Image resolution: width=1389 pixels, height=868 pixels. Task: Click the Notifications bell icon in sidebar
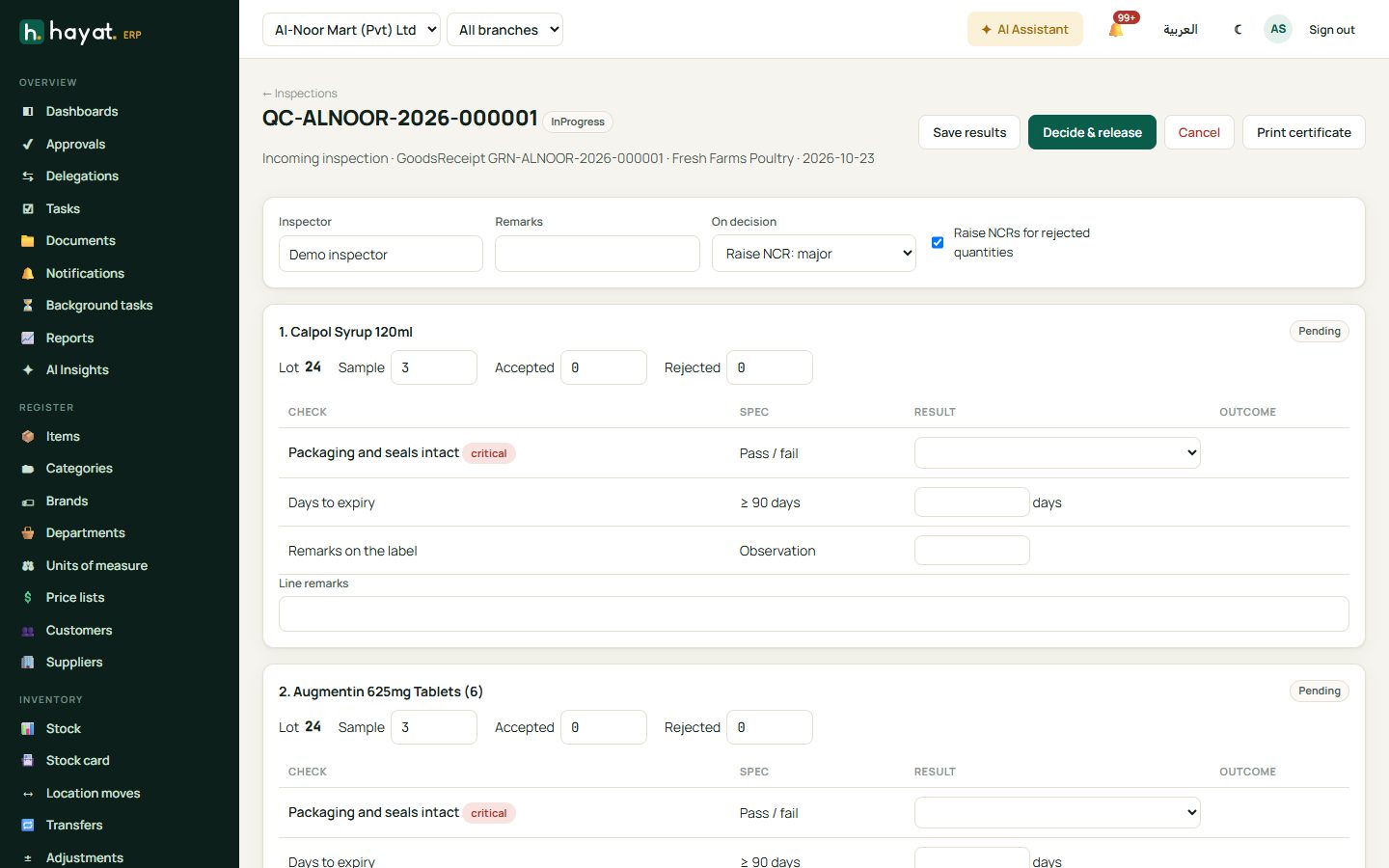[28, 274]
